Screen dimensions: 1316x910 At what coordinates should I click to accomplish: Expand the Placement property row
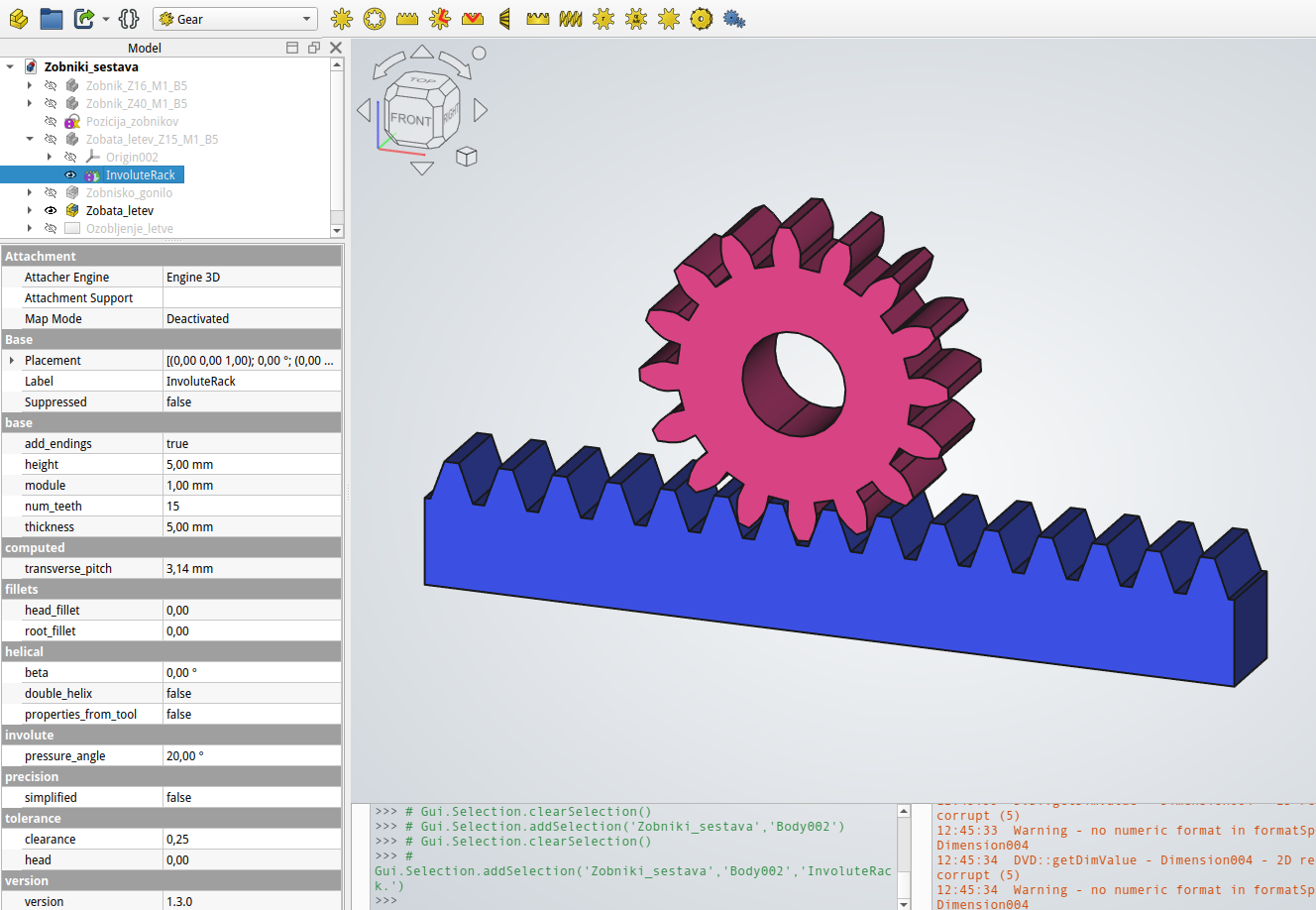(x=12, y=361)
